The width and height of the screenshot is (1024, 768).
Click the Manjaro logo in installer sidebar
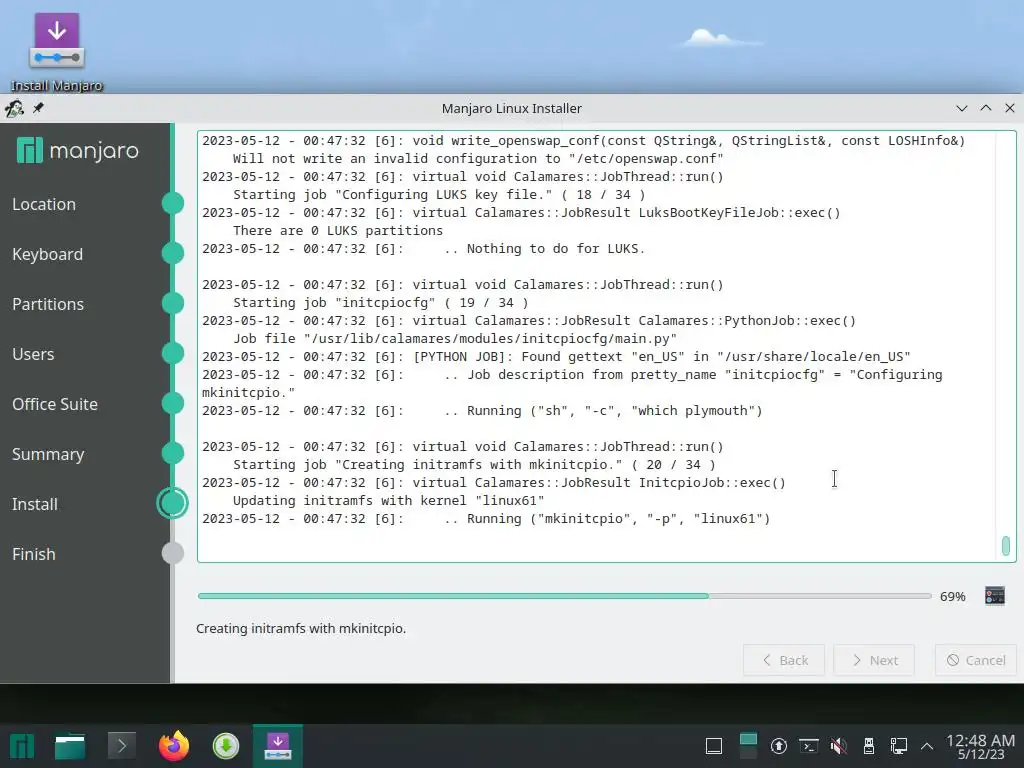[x=78, y=151]
